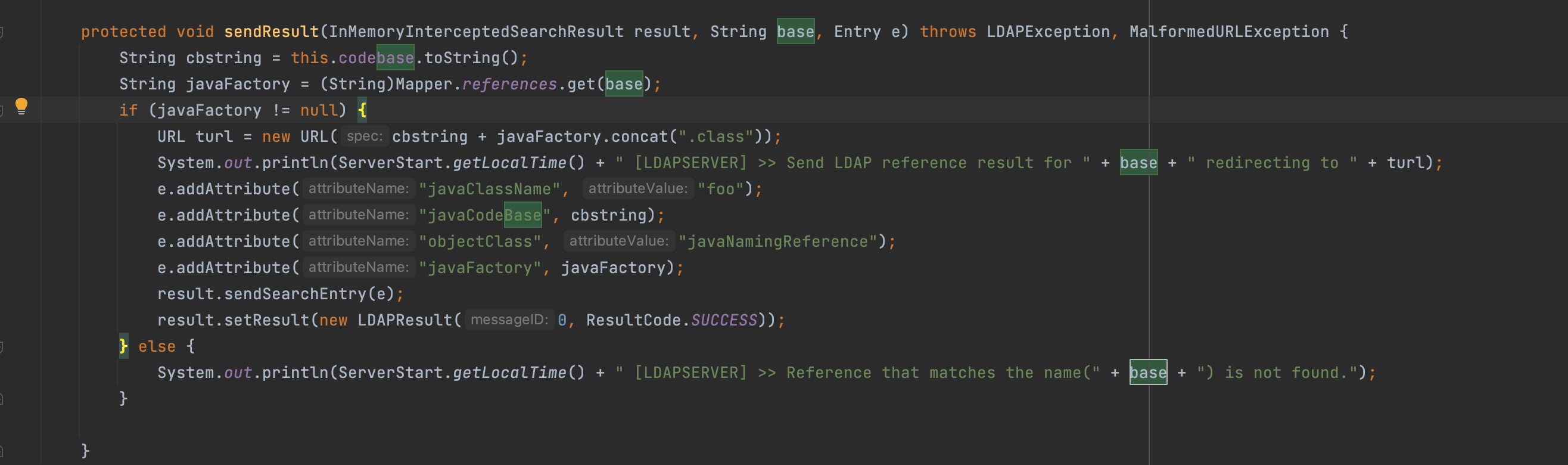Click cbstring in its String declaration
This screenshot has height=465, width=1568.
[x=223, y=58]
